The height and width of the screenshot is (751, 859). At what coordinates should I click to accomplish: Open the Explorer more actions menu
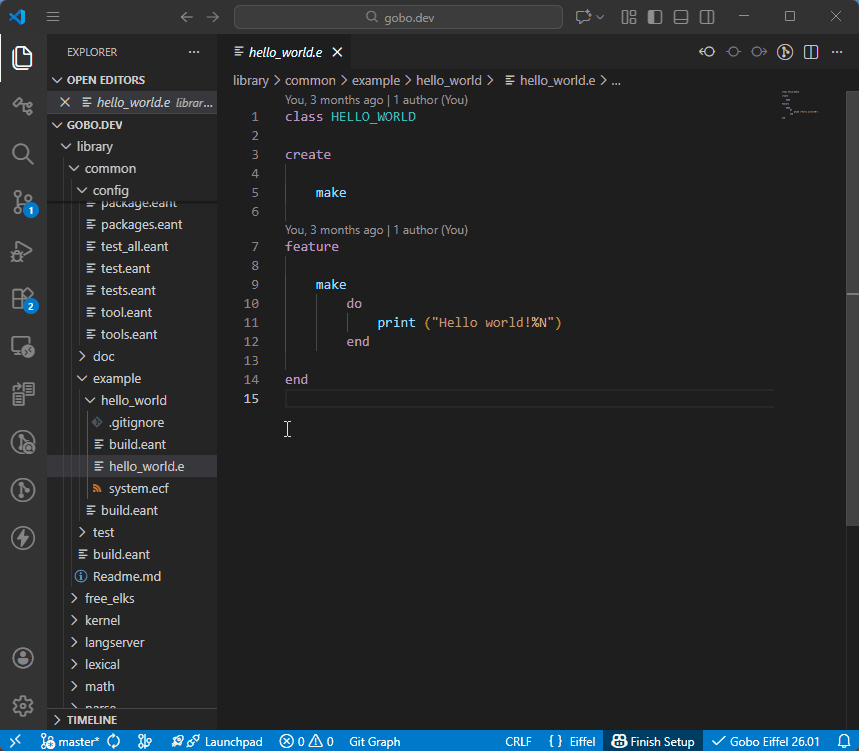click(x=196, y=51)
